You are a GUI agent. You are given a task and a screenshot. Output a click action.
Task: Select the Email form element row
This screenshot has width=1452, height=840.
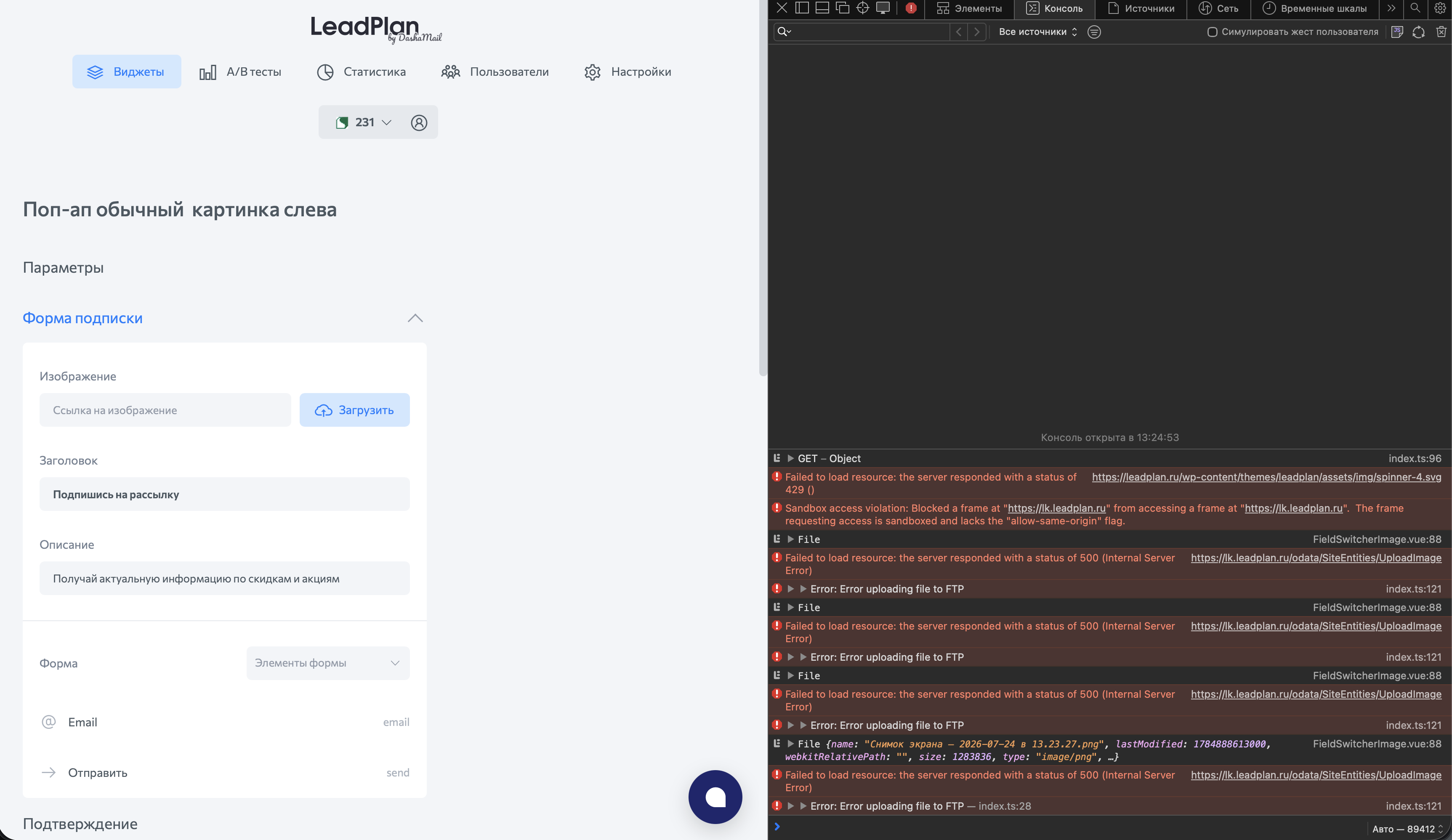[224, 723]
